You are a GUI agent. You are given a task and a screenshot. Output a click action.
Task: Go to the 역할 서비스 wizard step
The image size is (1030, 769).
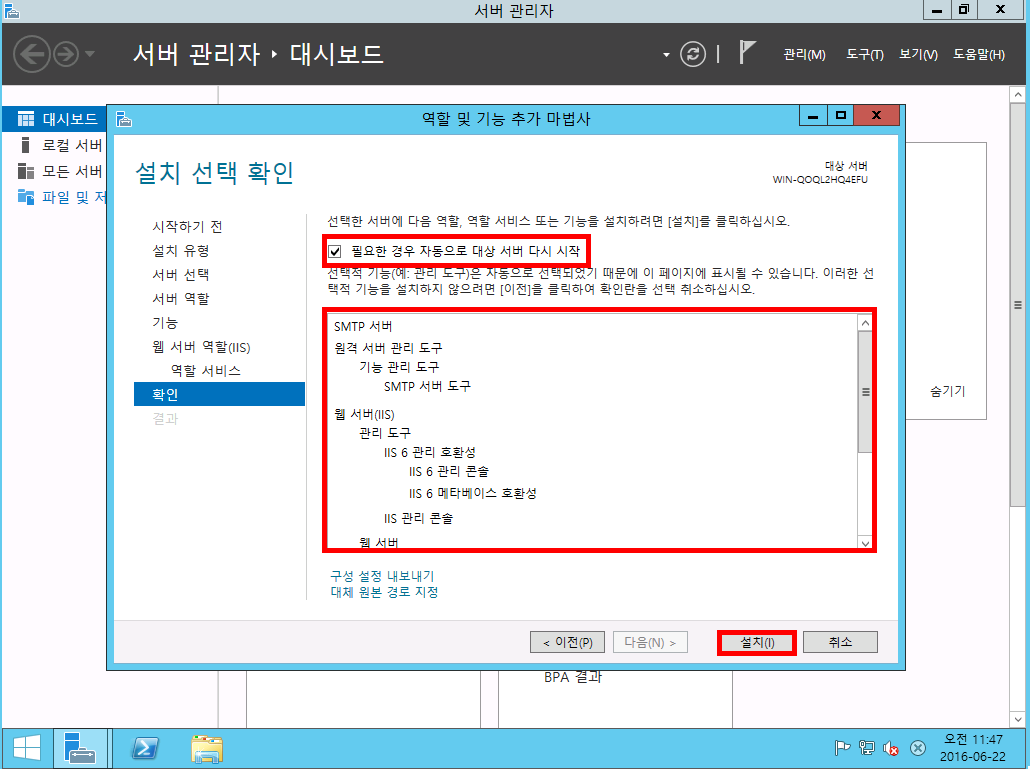(x=206, y=370)
